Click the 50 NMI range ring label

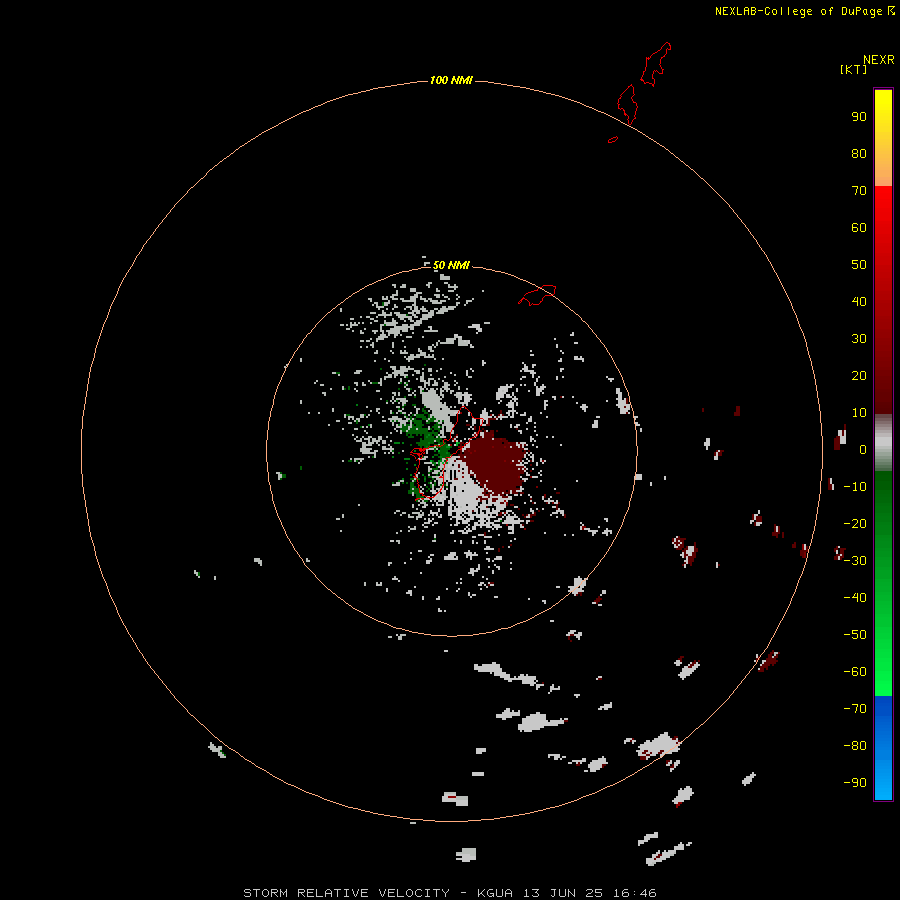[x=451, y=265]
